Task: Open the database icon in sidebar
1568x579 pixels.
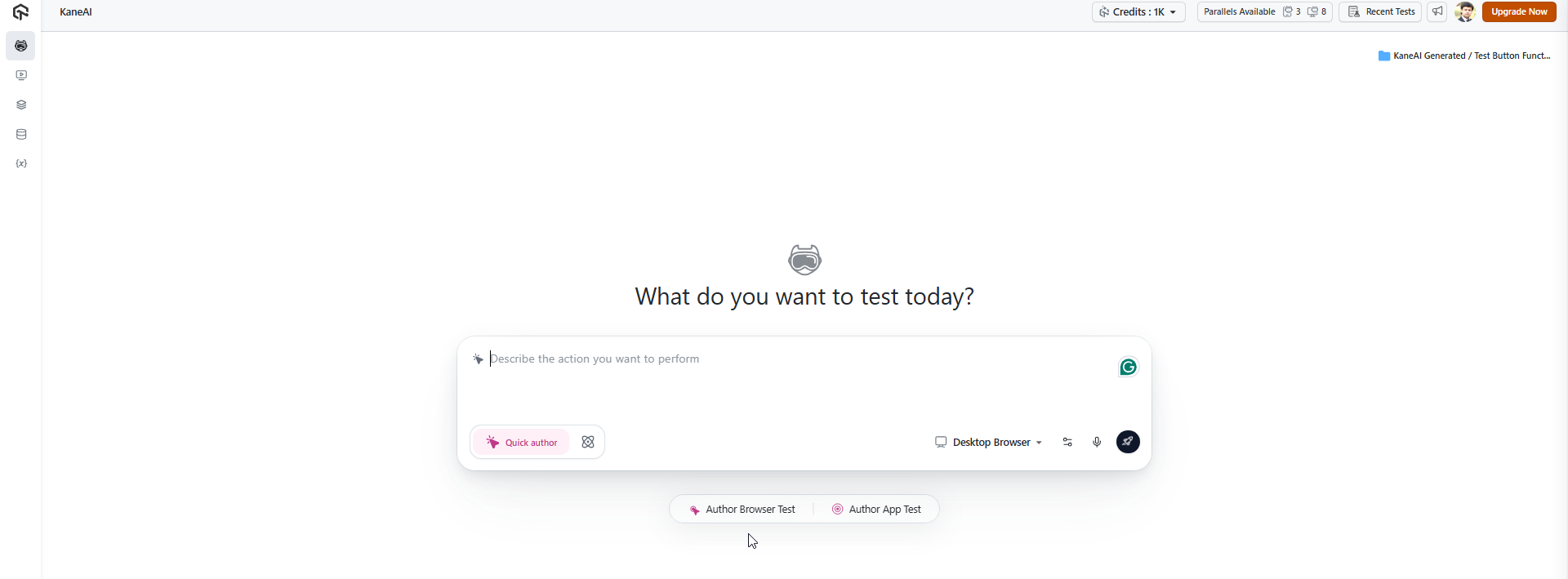Action: pyautogui.click(x=21, y=134)
